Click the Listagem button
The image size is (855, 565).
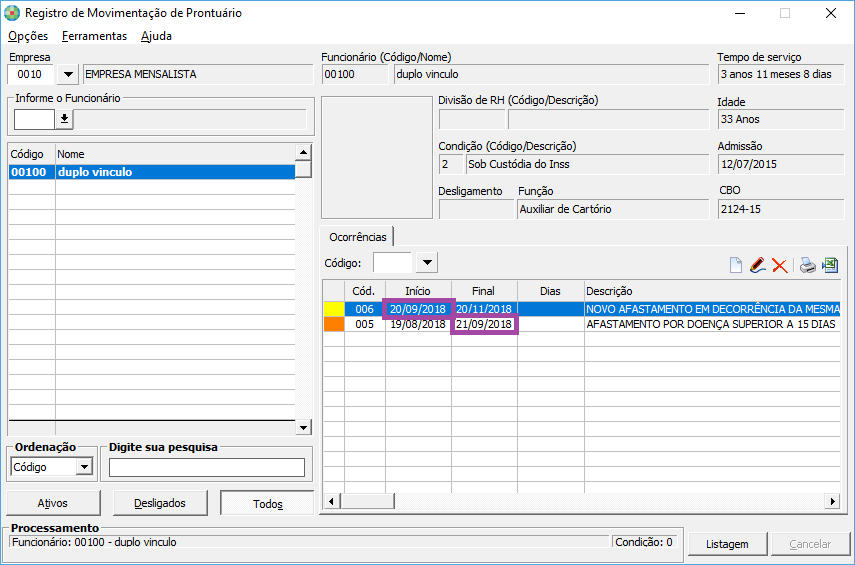[x=727, y=544]
